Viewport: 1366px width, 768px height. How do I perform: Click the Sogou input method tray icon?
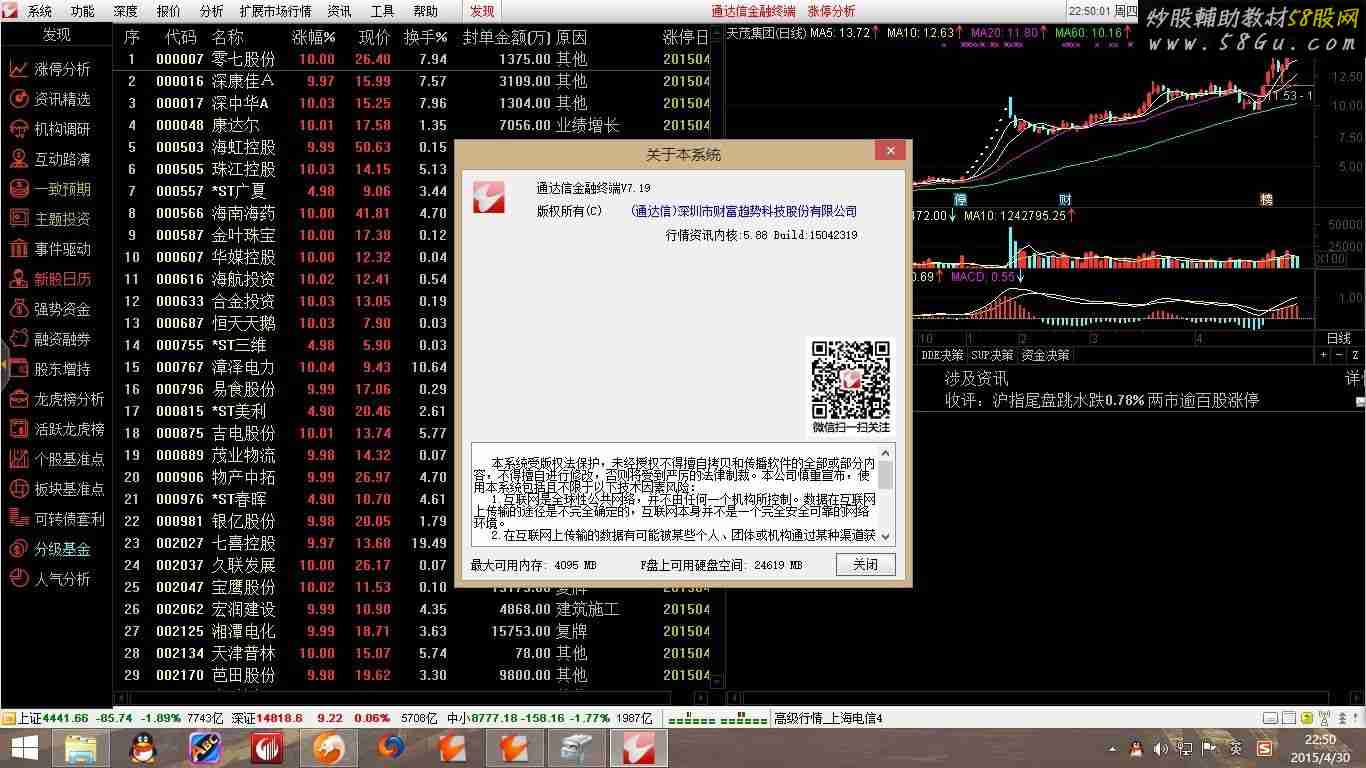(1264, 748)
